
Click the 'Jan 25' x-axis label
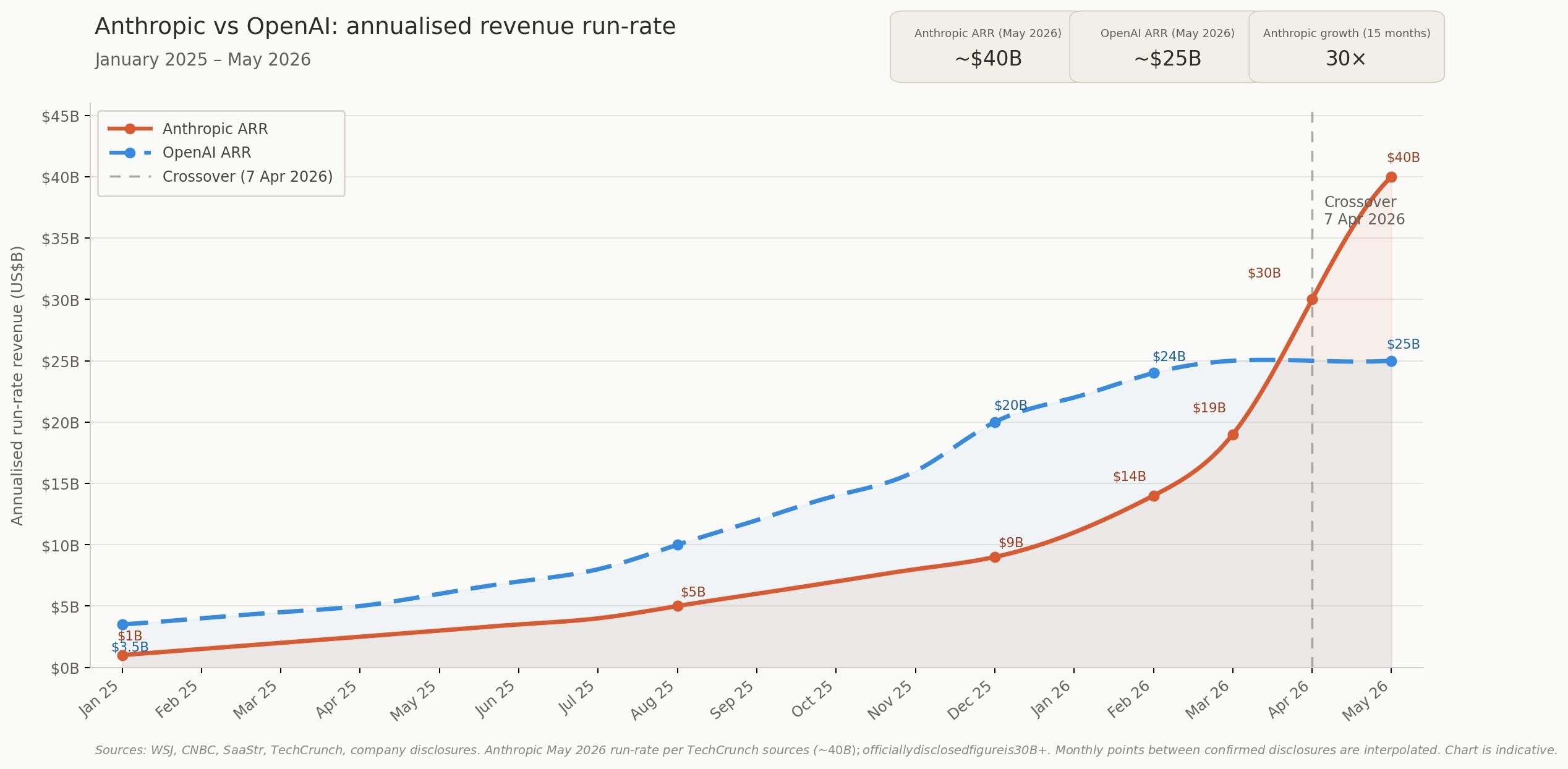pyautogui.click(x=100, y=699)
